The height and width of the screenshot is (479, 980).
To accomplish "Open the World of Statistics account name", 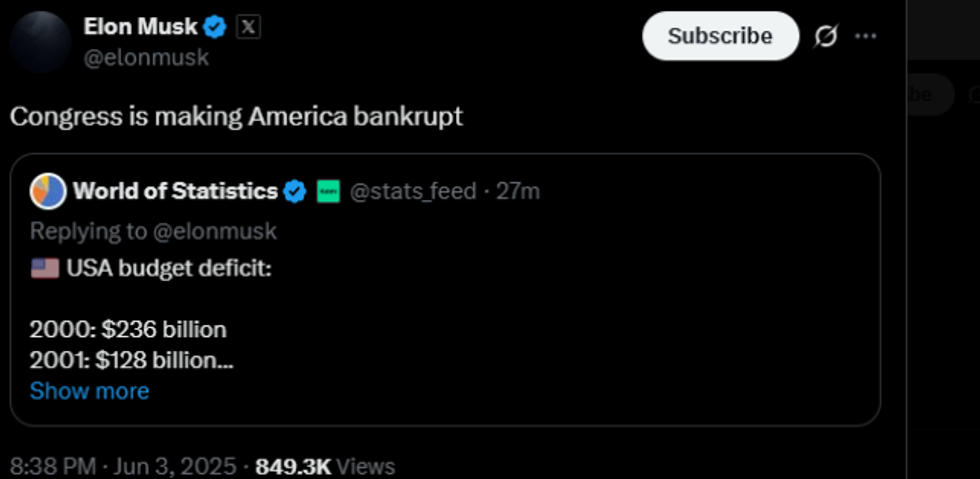I will 175,191.
